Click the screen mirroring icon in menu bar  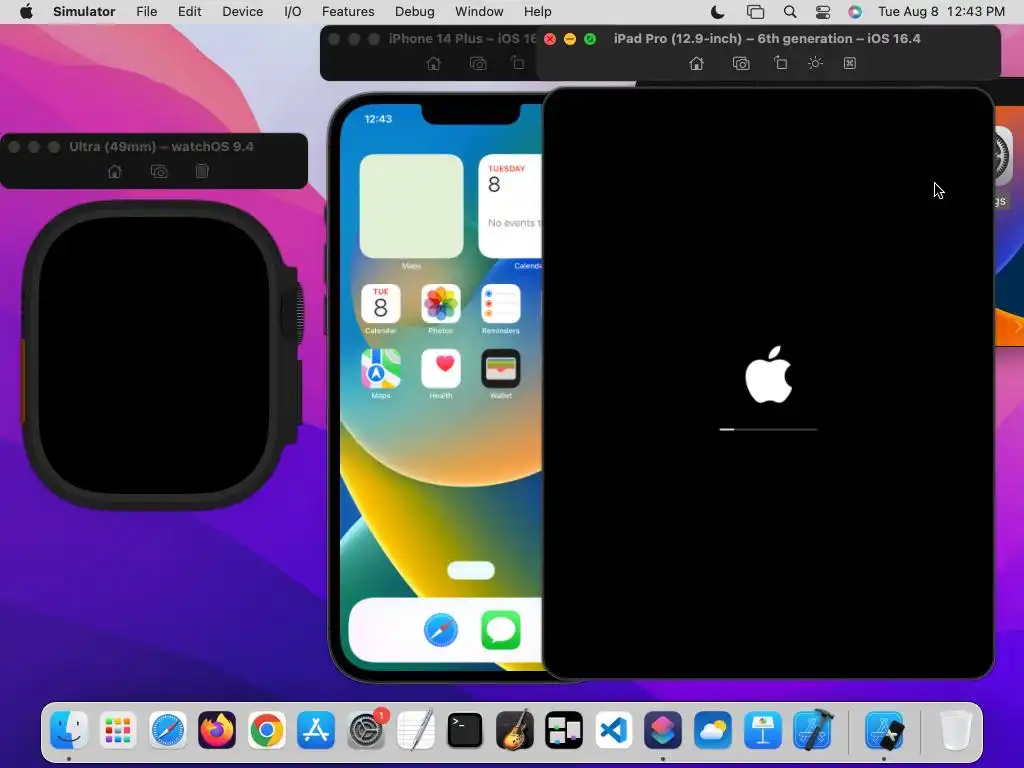pyautogui.click(x=755, y=12)
